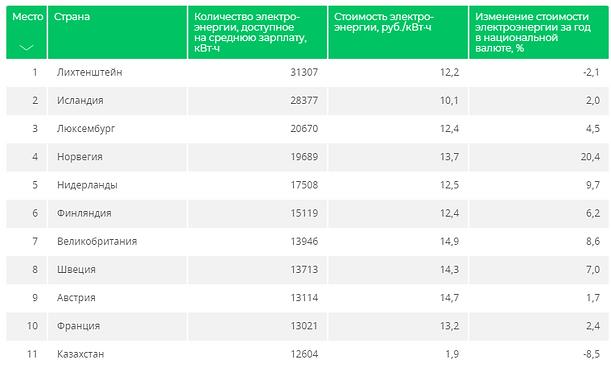Click the sort chevron under Место header
This screenshot has height=368, width=611.
[x=26, y=48]
